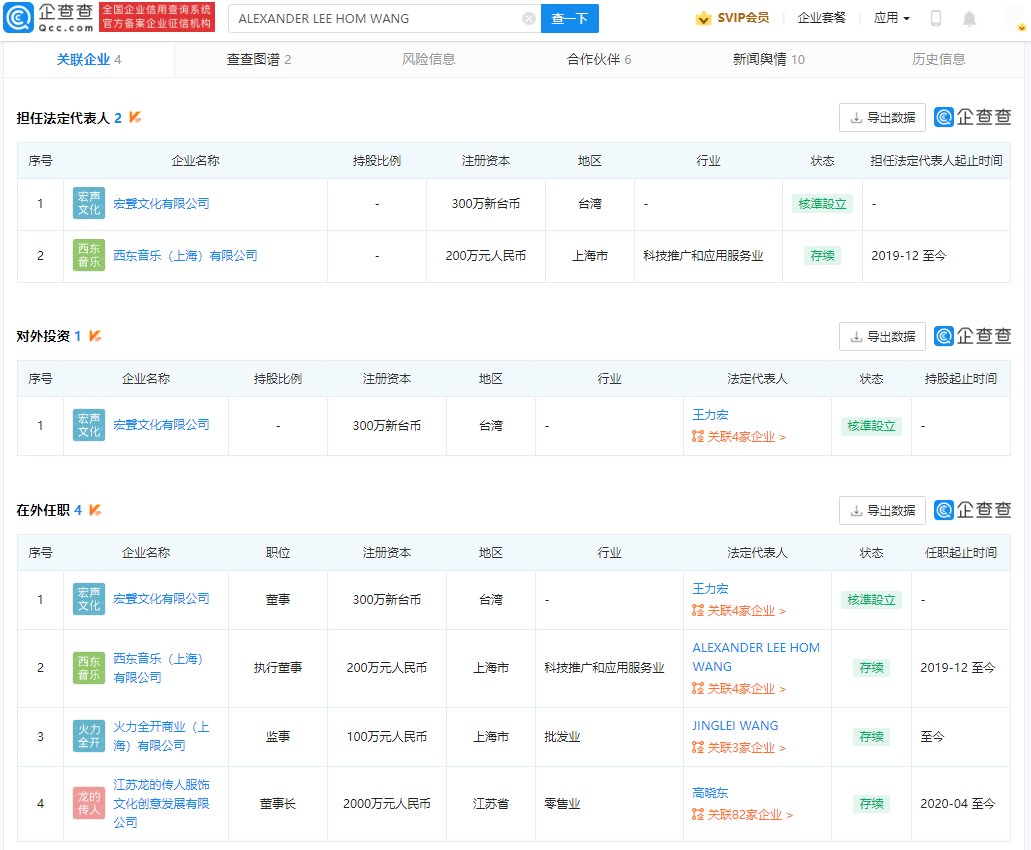Viewport: 1031px width, 850px height.
Task: Expand 关联82家企业 under 高晓东
Action: [742, 815]
